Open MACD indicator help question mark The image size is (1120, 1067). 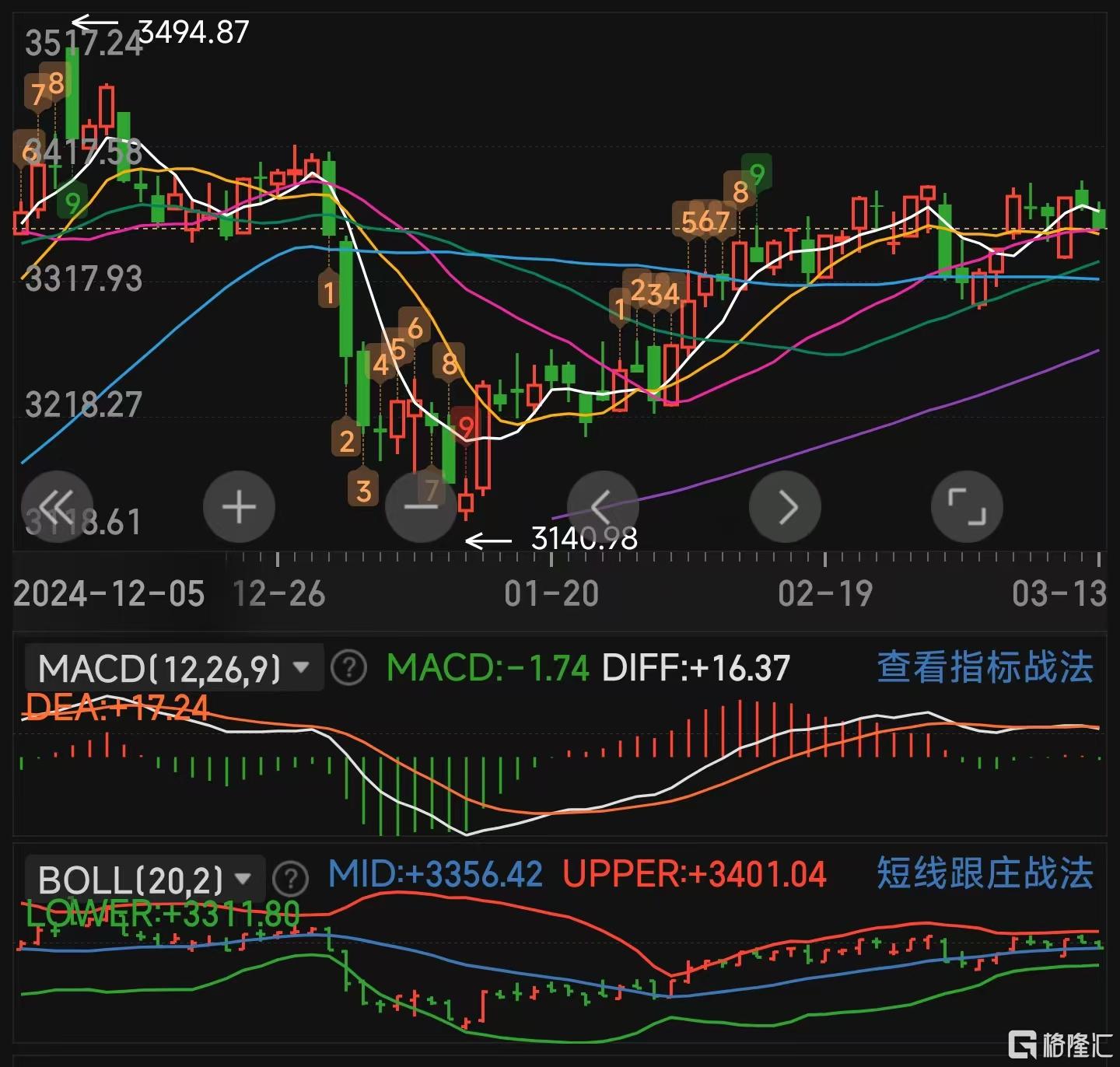[349, 667]
